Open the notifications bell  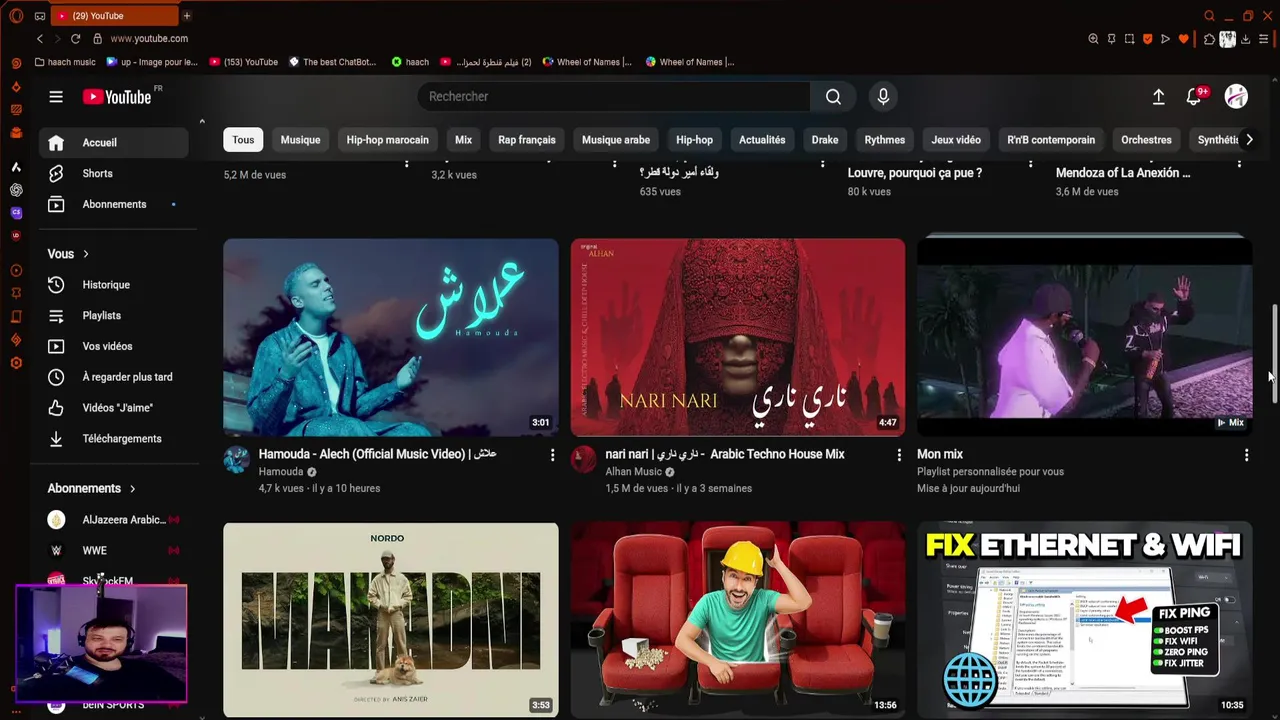tap(1193, 97)
